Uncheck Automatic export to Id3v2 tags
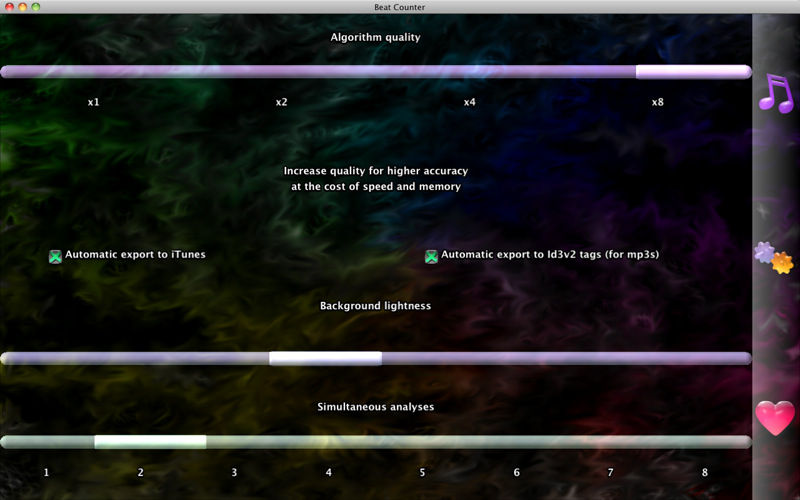The height and width of the screenshot is (500, 800). tap(431, 256)
